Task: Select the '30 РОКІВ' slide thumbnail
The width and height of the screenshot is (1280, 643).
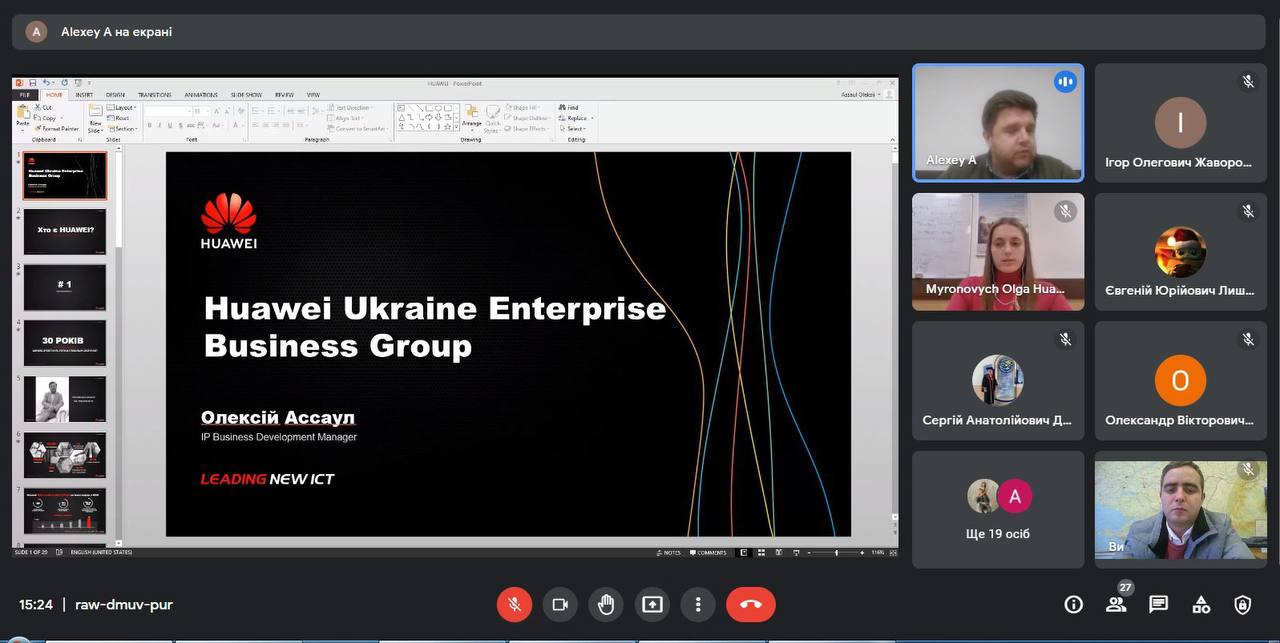Action: [65, 344]
